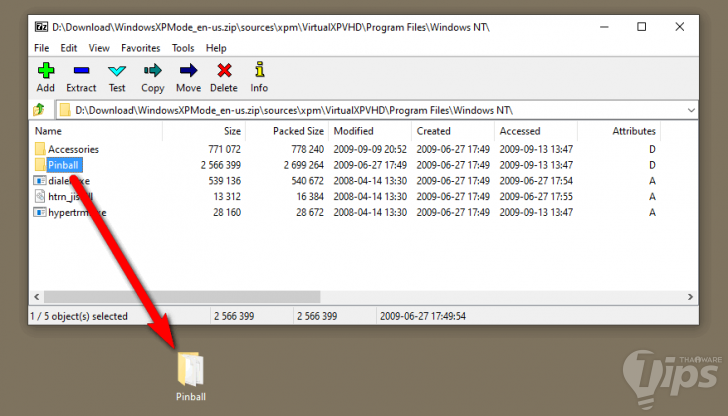Click packed size 778 240
728x416 pixels.
307,149
